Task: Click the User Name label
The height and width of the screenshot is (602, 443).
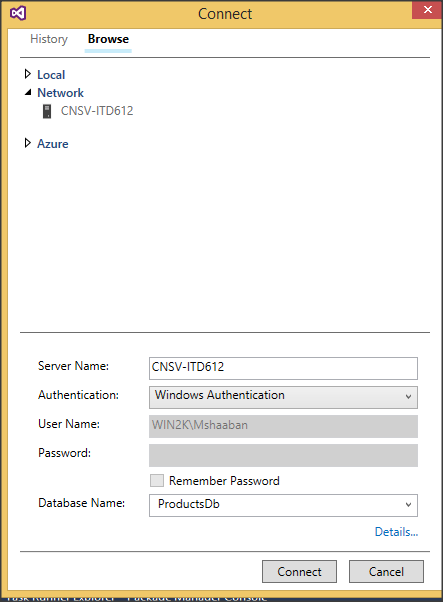Action: click(x=69, y=424)
